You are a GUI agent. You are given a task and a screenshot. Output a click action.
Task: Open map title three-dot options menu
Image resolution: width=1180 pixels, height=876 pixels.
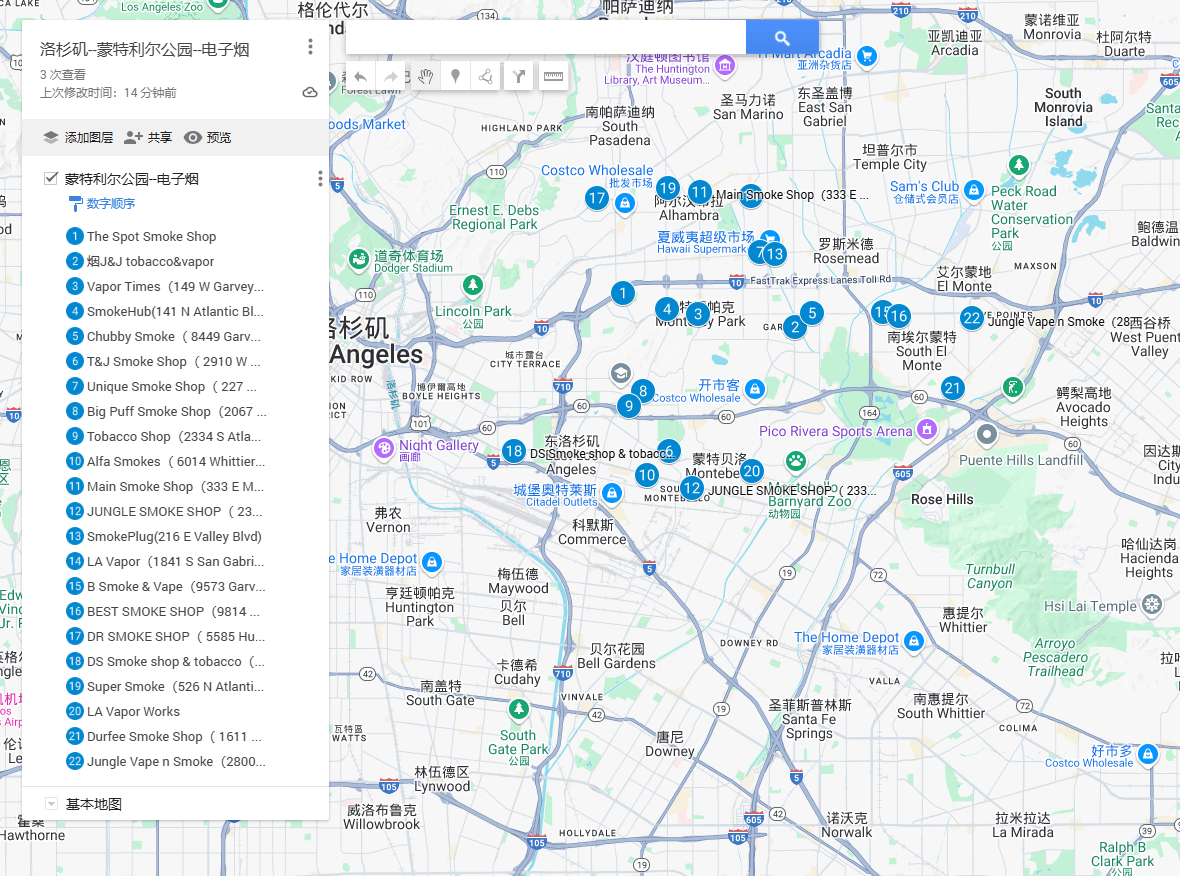click(311, 47)
